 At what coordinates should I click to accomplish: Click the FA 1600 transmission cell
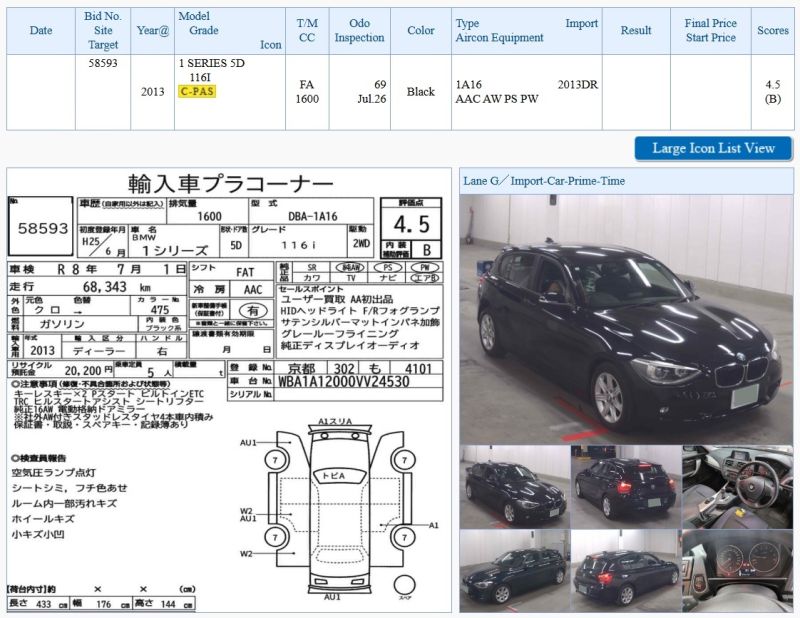click(307, 92)
